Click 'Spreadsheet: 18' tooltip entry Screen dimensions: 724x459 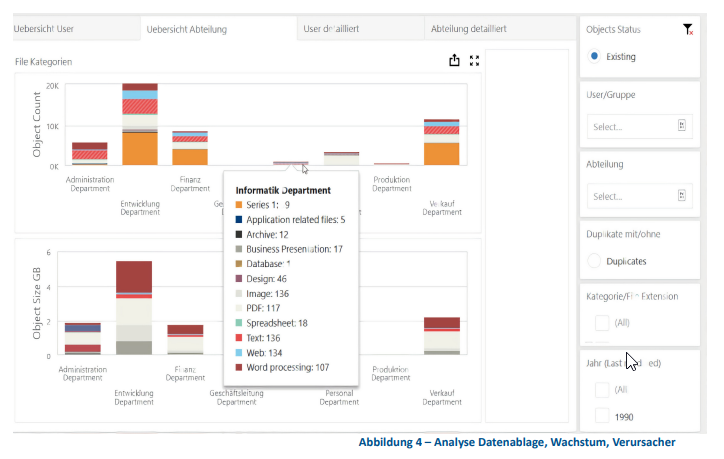coord(277,323)
